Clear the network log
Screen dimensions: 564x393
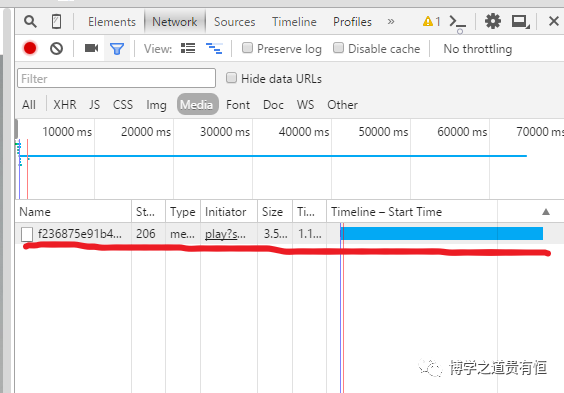tap(56, 48)
